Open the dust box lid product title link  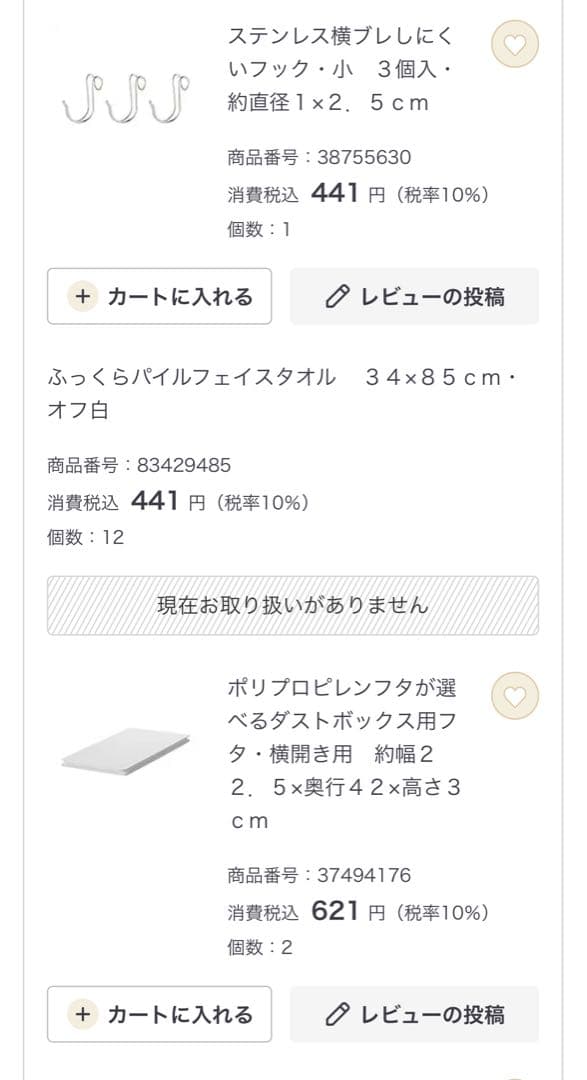tap(340, 750)
